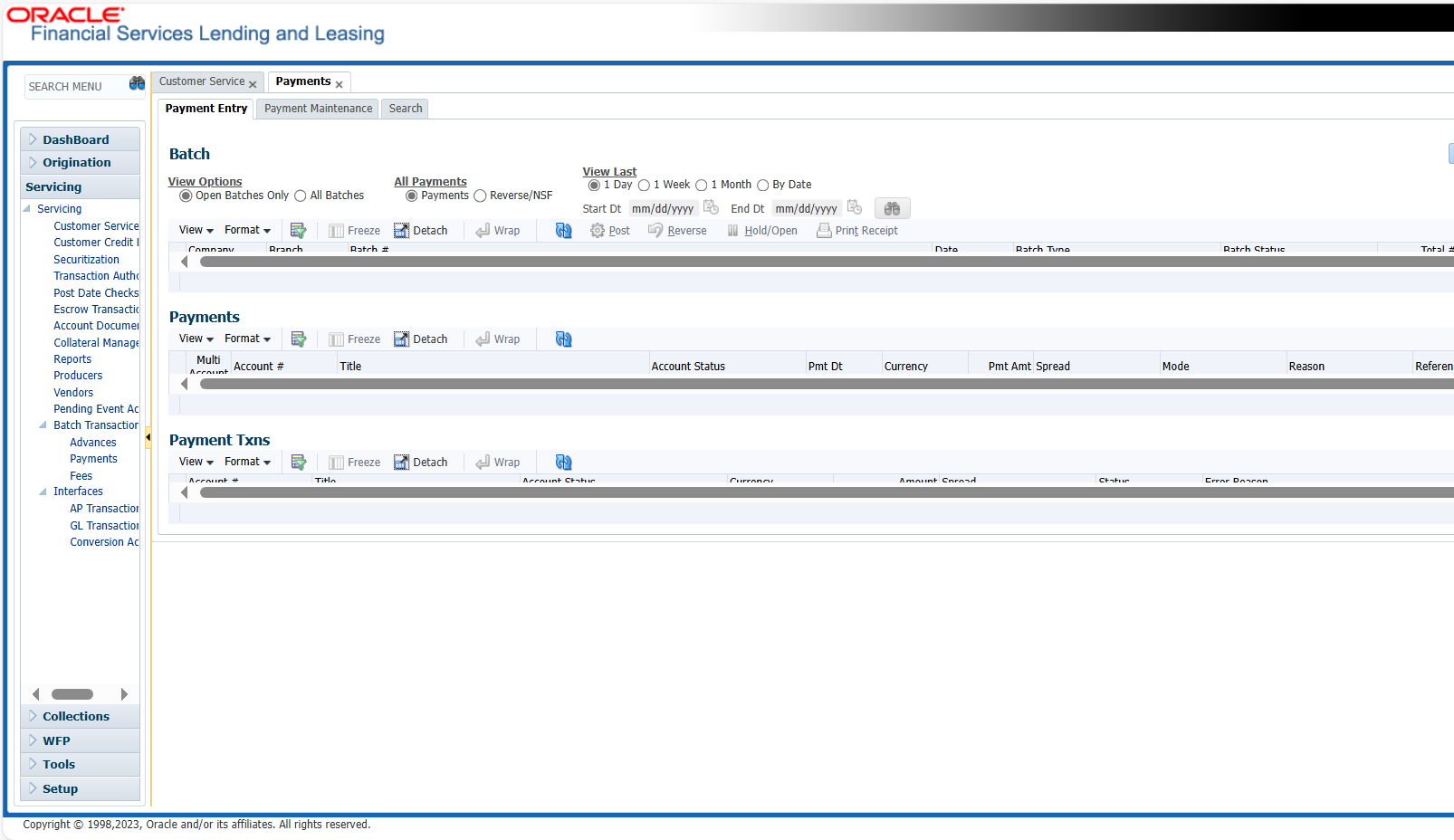
Task: Open Format menu in Payments toolbar
Action: 247,339
